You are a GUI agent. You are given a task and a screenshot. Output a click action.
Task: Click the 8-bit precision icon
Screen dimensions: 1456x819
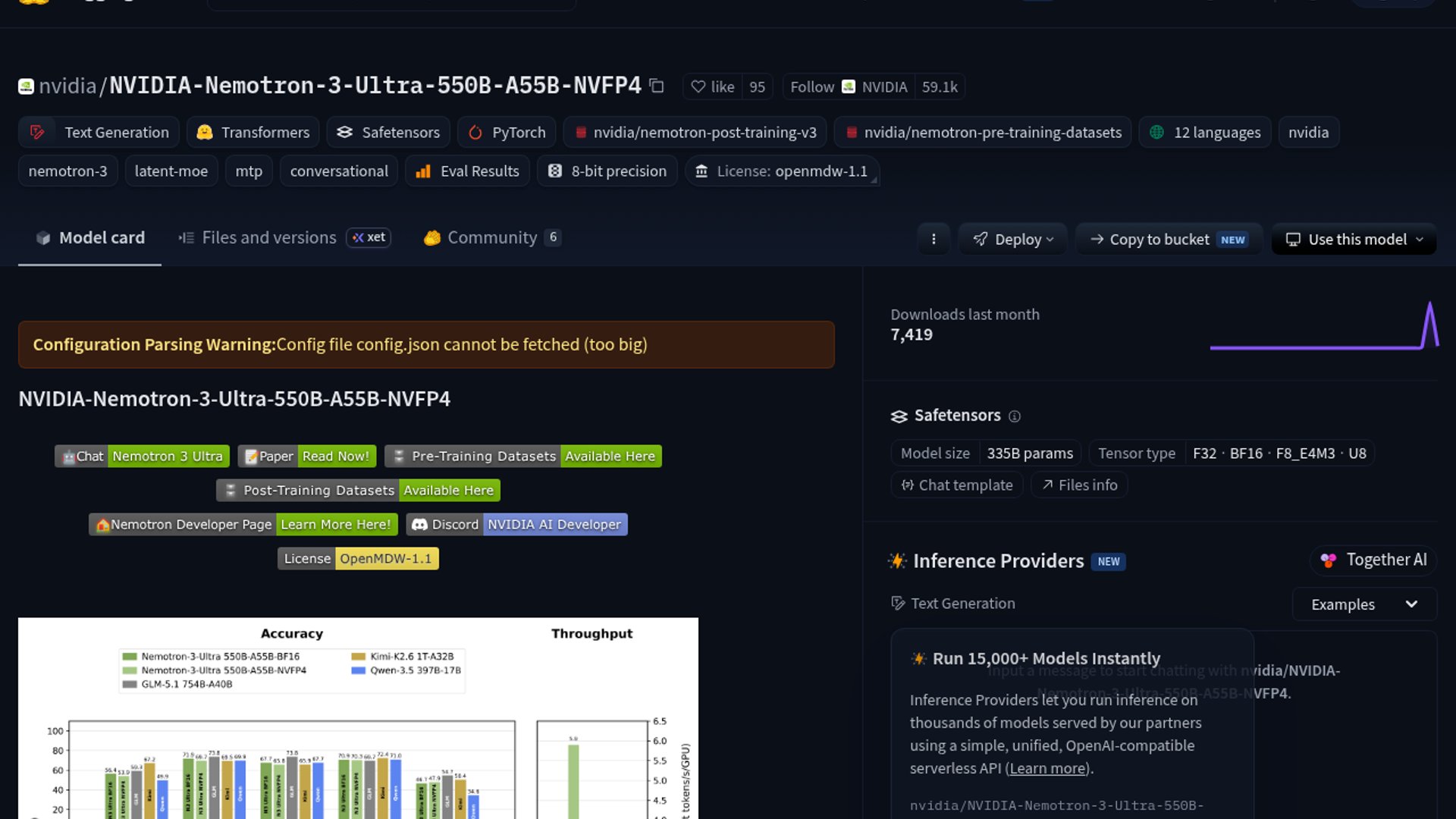(555, 171)
